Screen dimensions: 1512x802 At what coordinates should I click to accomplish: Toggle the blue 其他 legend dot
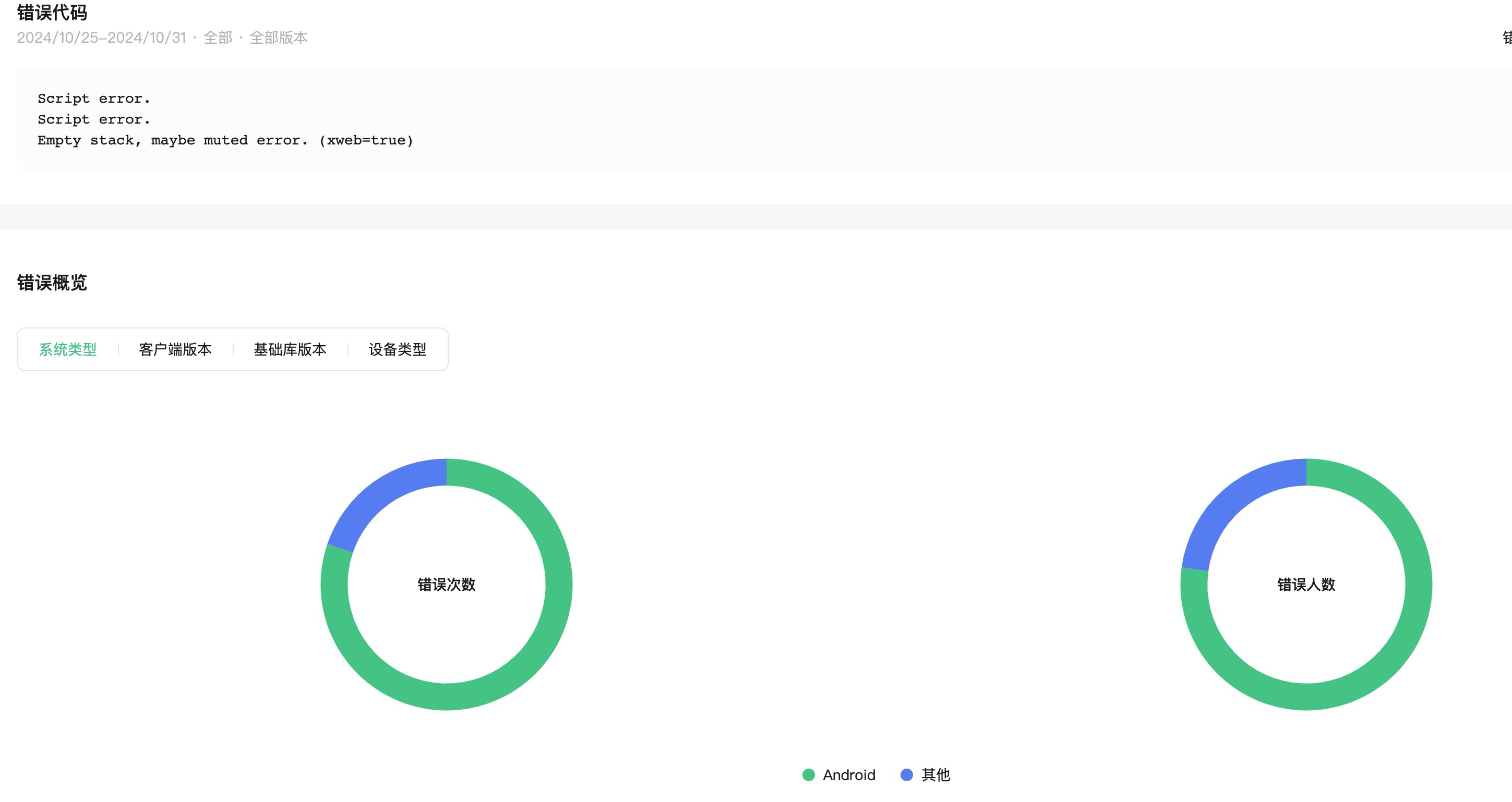(x=906, y=775)
